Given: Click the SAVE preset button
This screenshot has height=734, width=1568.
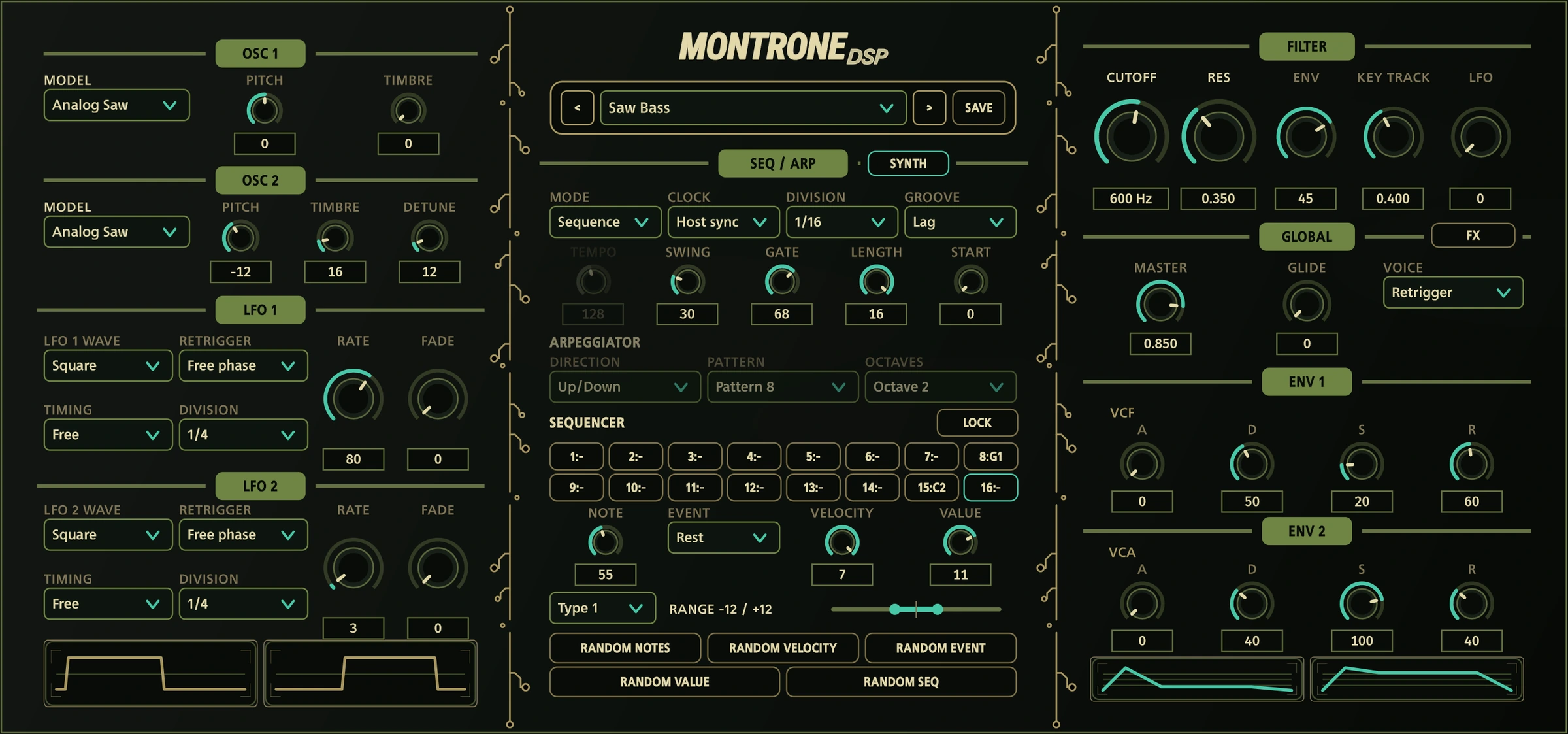Looking at the screenshot, I should [978, 108].
